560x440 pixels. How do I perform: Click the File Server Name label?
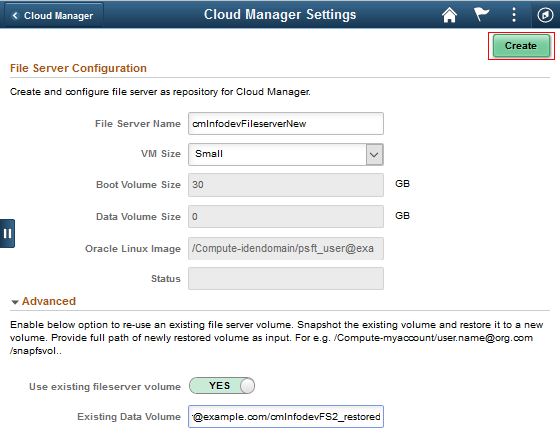click(x=138, y=124)
